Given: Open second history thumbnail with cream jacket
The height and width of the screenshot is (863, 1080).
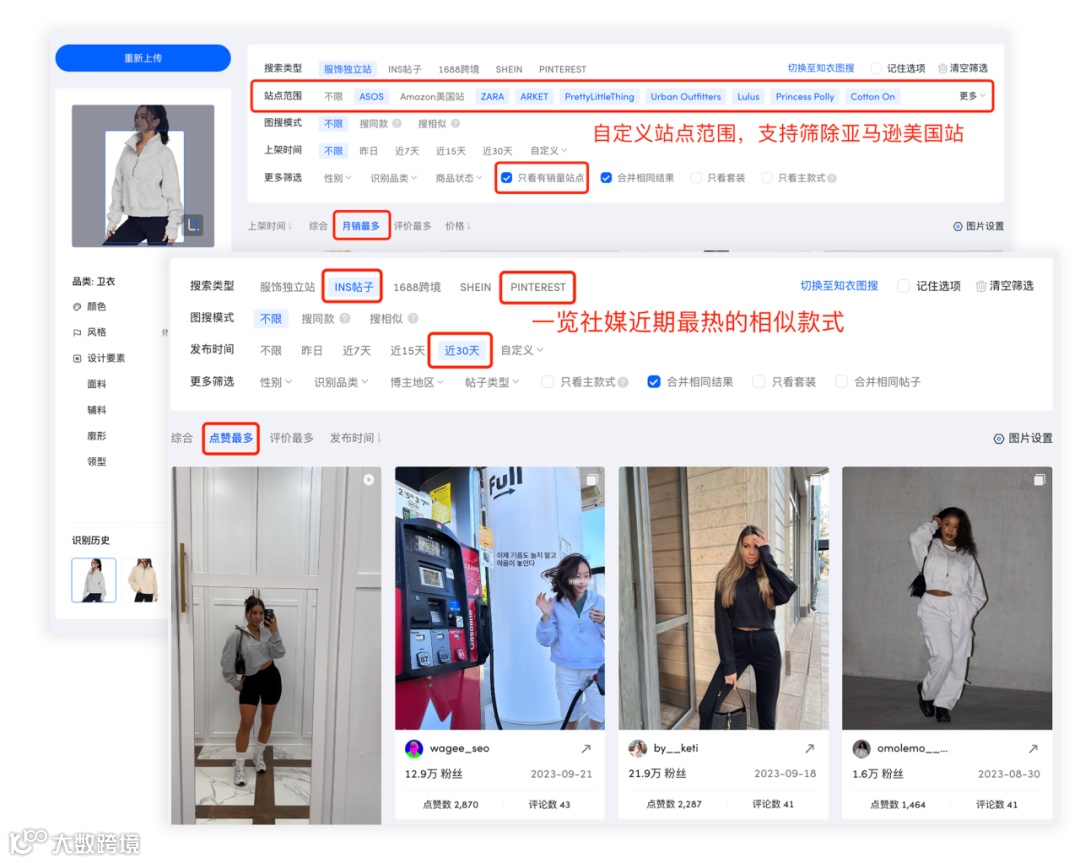Looking at the screenshot, I should tap(143, 580).
